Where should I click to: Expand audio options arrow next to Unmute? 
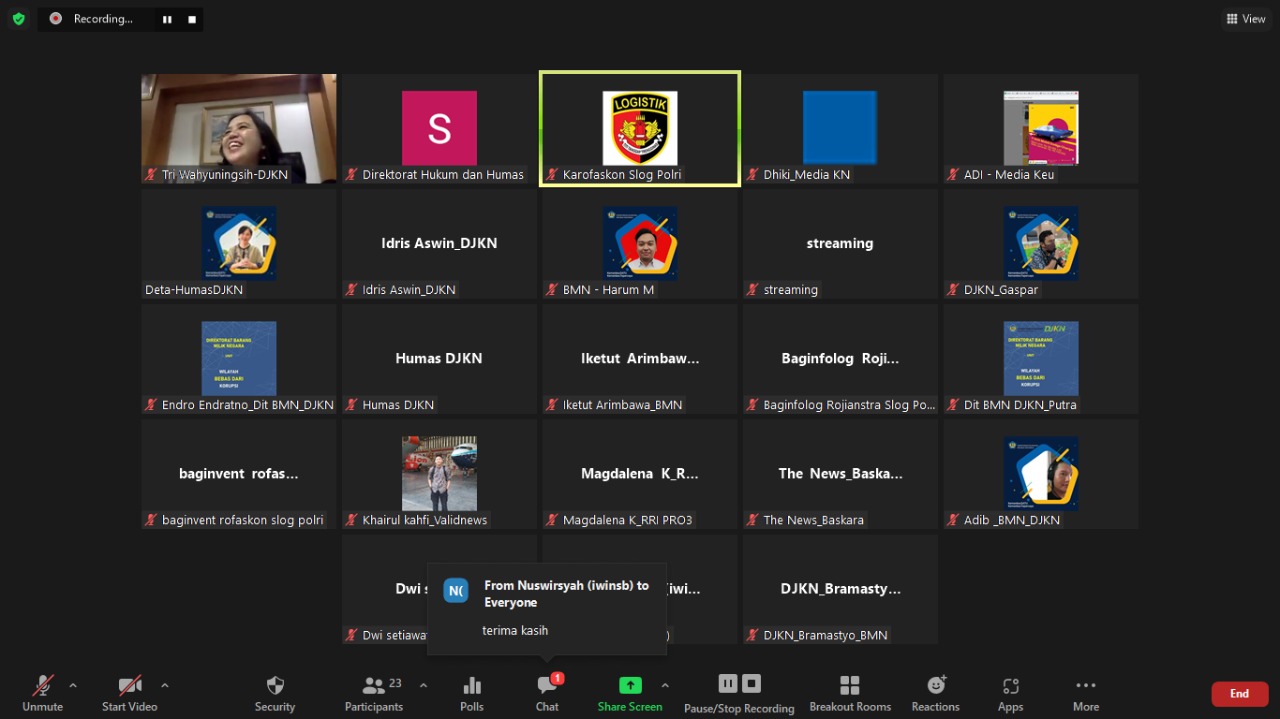click(72, 686)
